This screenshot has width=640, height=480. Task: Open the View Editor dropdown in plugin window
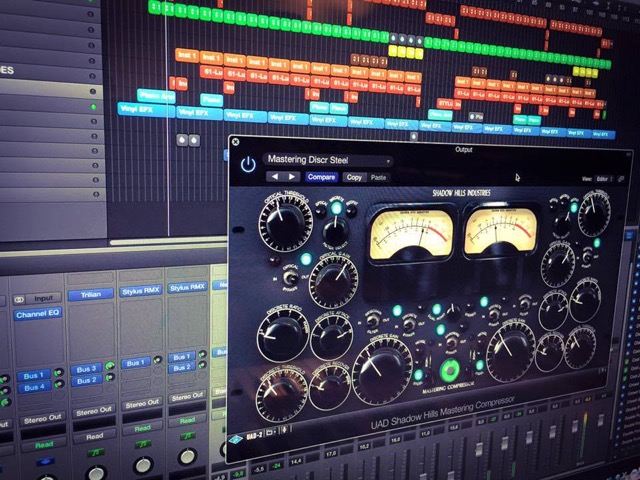pos(604,179)
